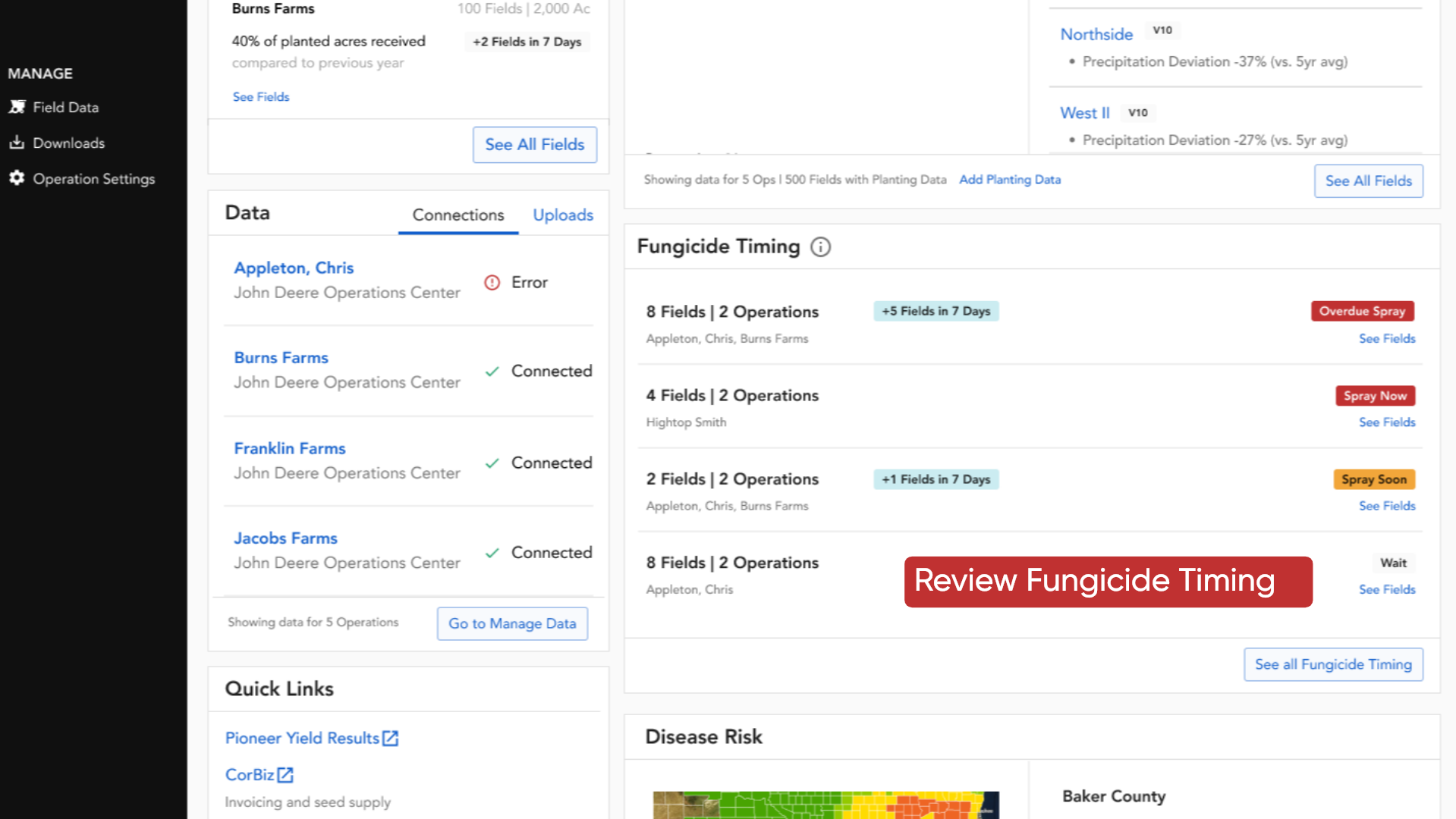
Task: Click See All Fields under Burns Farms
Action: tap(535, 144)
